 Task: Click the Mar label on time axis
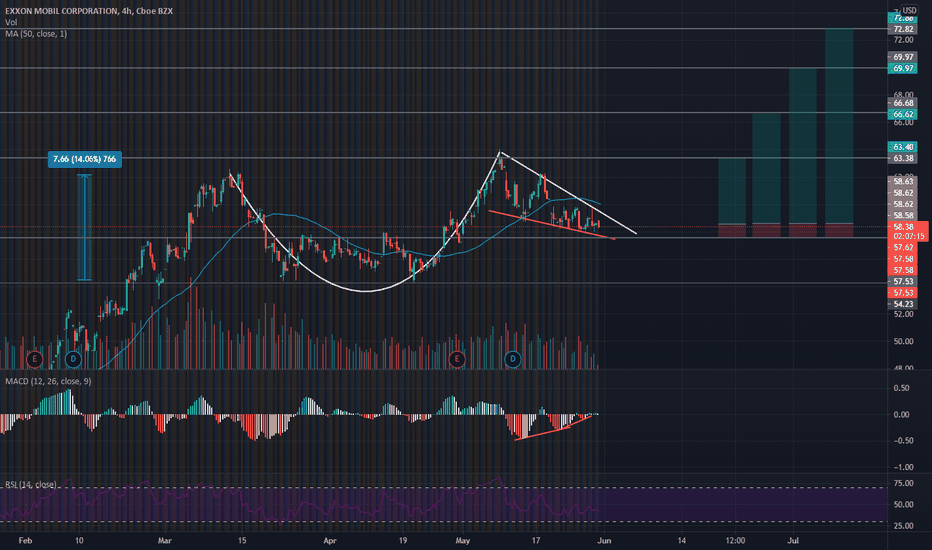tap(165, 540)
